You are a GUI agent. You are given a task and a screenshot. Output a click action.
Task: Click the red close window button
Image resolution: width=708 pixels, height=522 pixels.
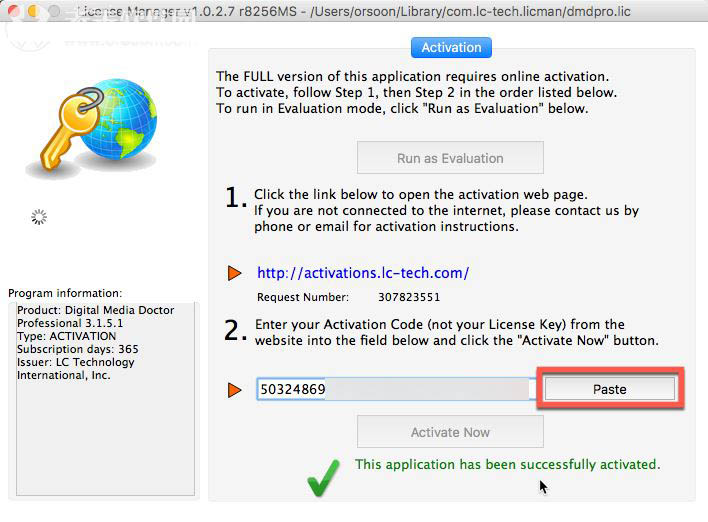tap(14, 11)
